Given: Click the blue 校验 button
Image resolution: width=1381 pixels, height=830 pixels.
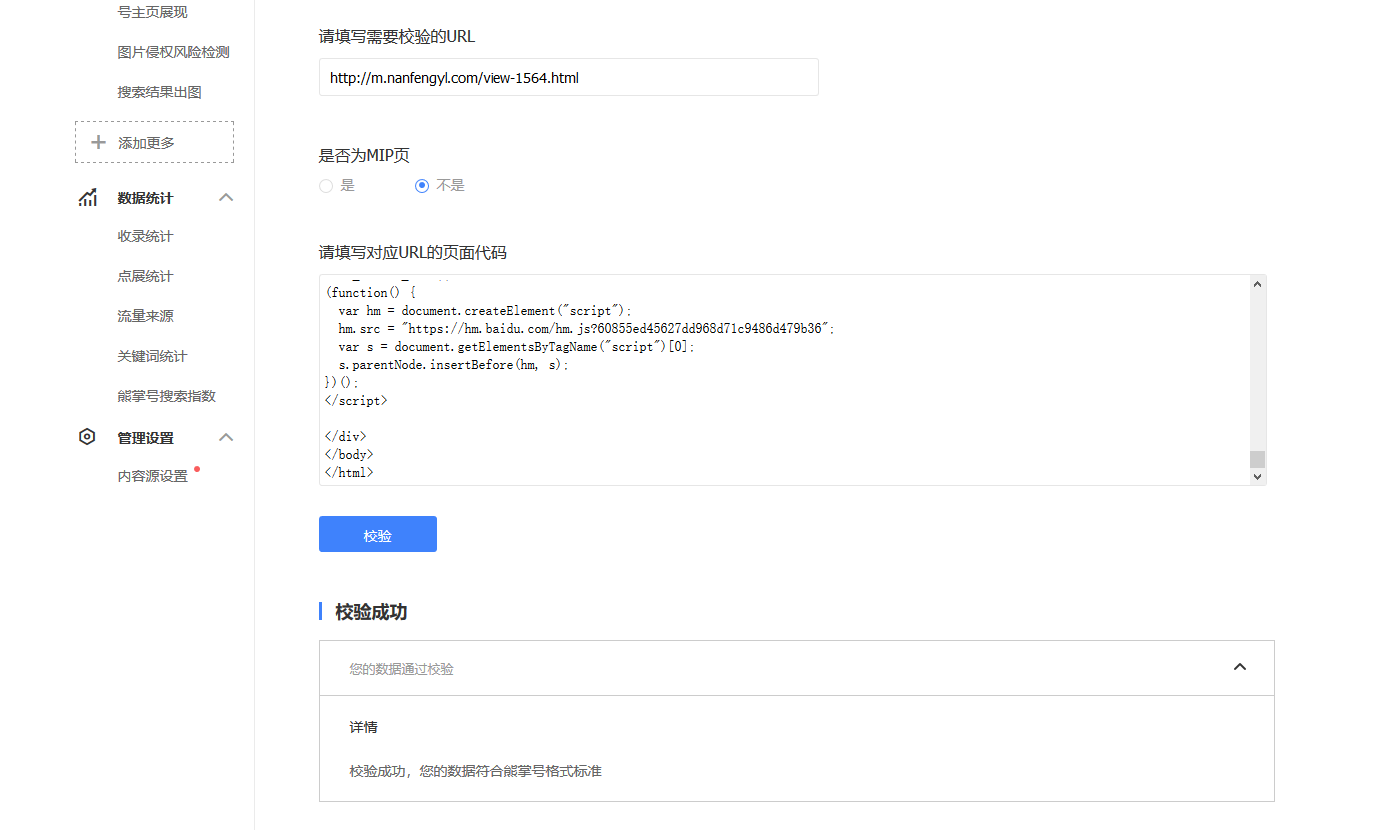Looking at the screenshot, I should click(x=378, y=534).
